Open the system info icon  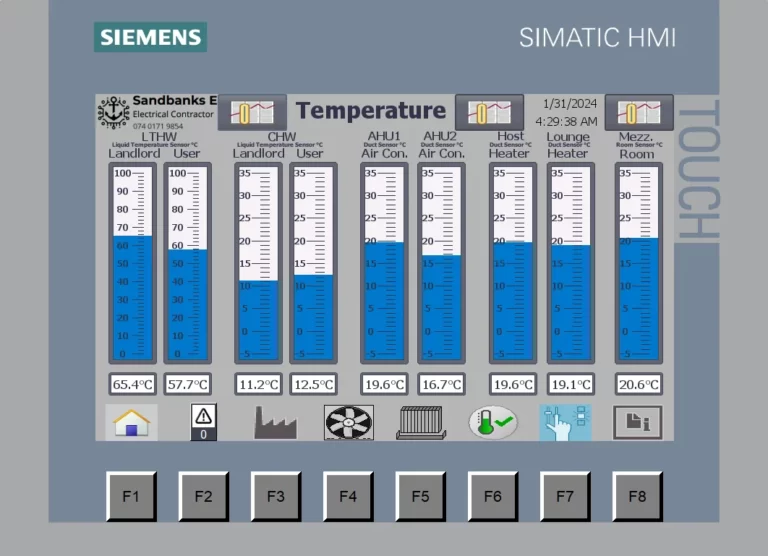pyautogui.click(x=637, y=422)
